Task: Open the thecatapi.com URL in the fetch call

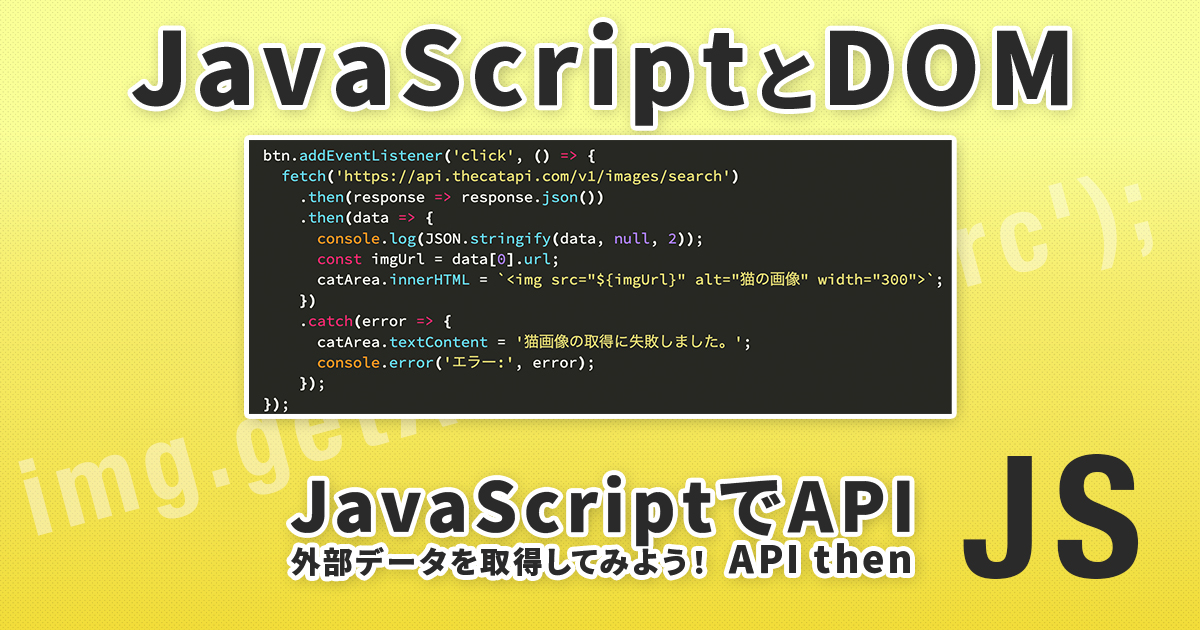Action: point(527,177)
